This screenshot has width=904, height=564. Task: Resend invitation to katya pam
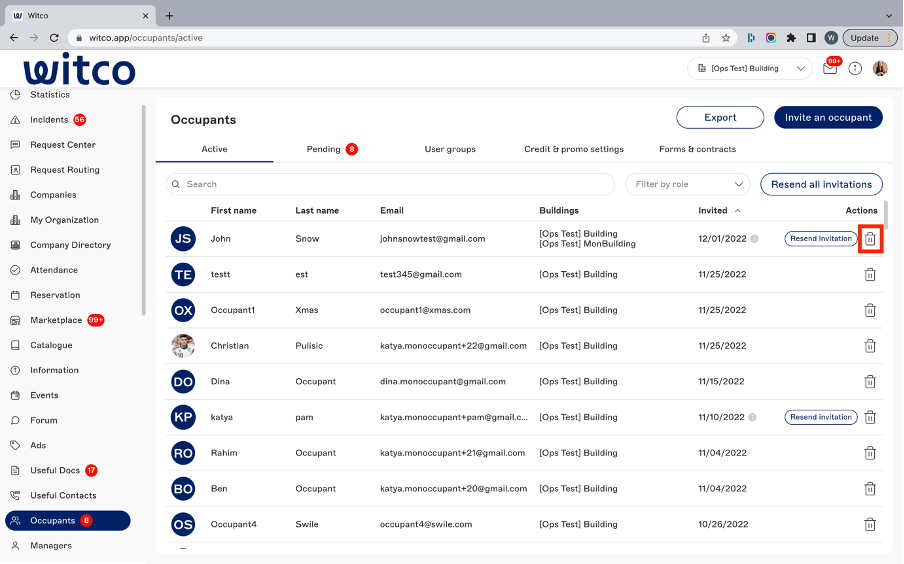[x=820, y=418]
